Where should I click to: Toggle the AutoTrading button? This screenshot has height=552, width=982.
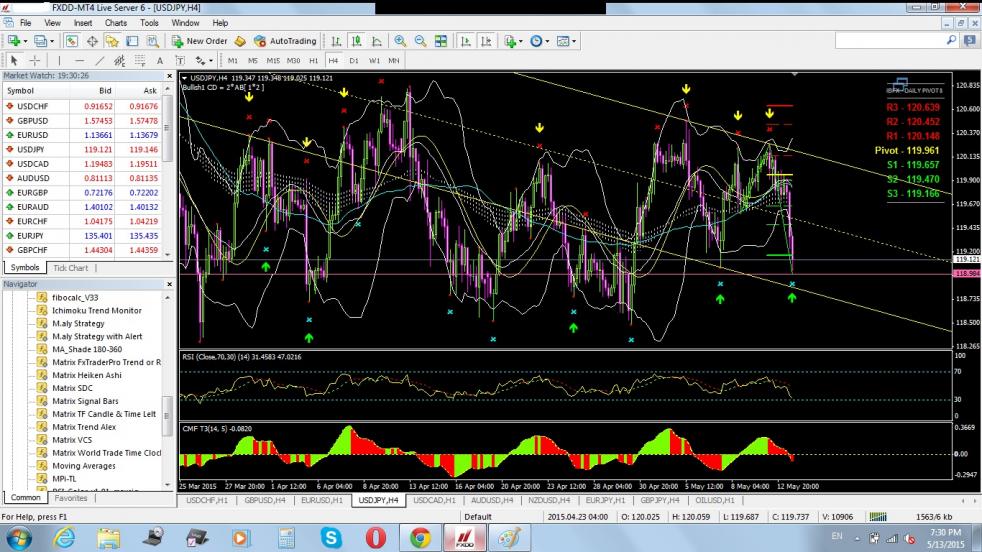pos(284,41)
